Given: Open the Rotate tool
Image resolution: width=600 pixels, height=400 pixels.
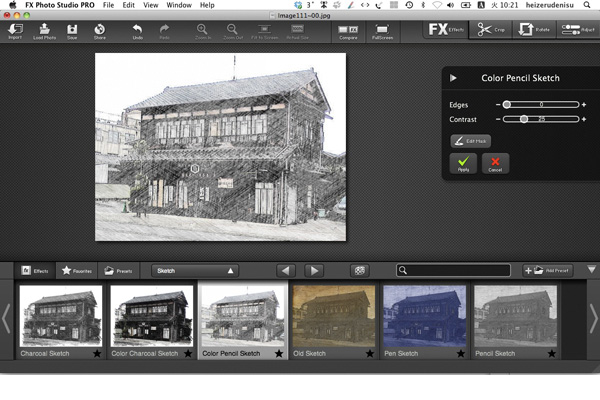Looking at the screenshot, I should click(x=534, y=30).
